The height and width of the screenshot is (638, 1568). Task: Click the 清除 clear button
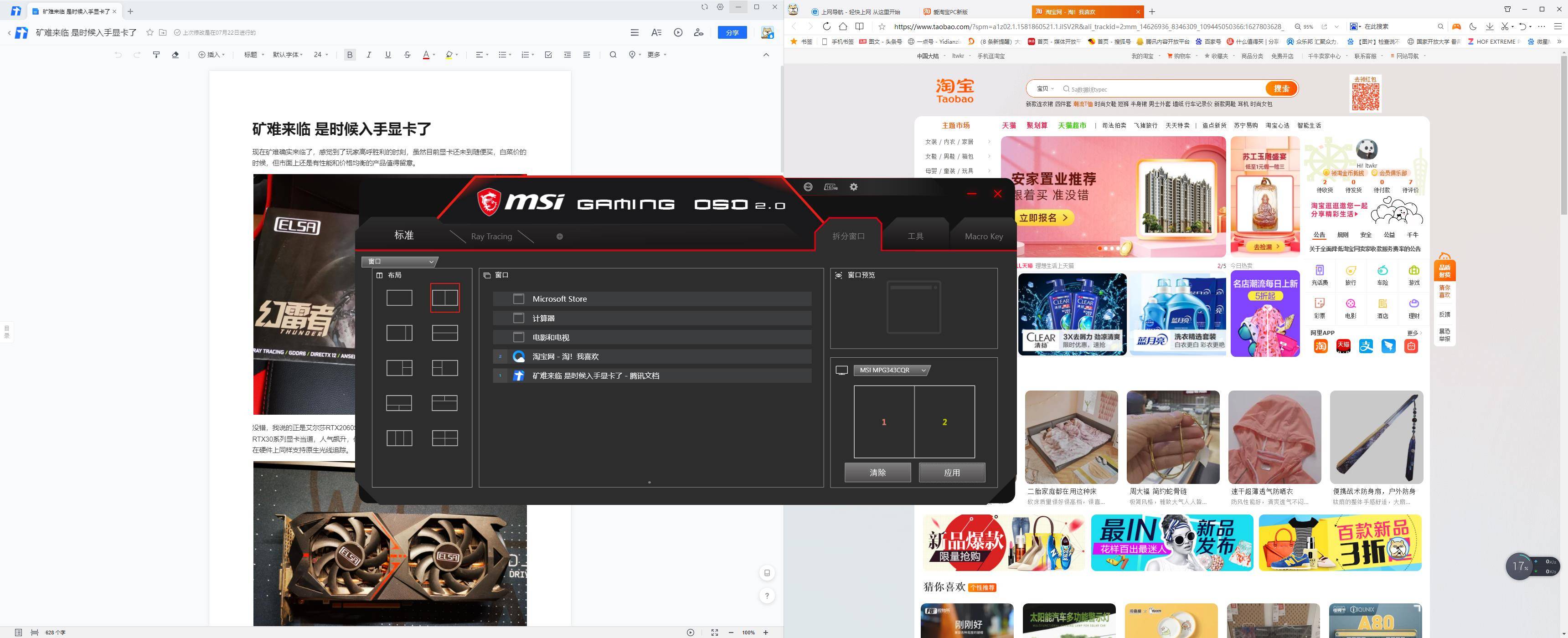point(878,473)
